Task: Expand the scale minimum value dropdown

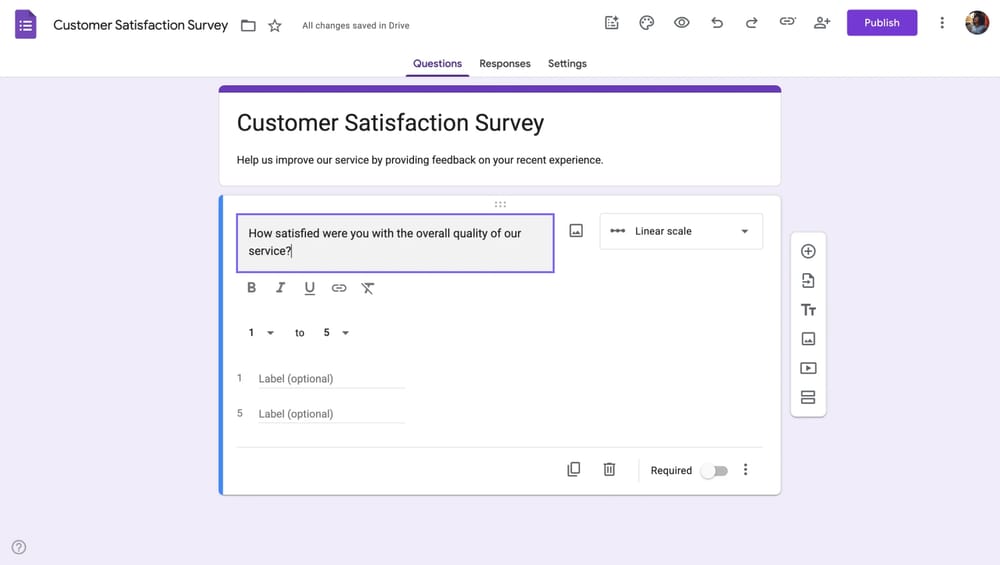Action: 260,333
